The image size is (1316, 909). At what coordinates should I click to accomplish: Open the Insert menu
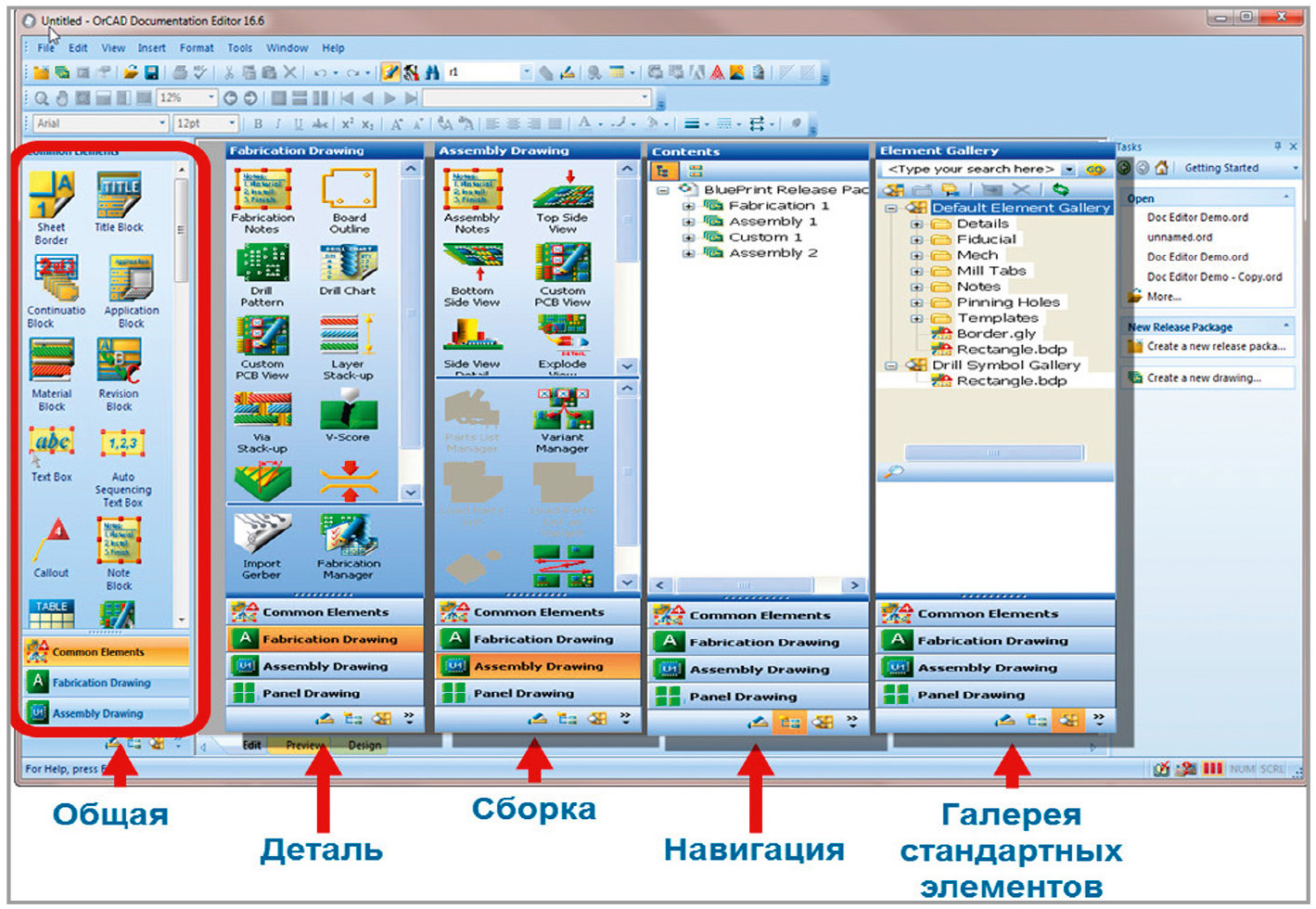[x=152, y=48]
